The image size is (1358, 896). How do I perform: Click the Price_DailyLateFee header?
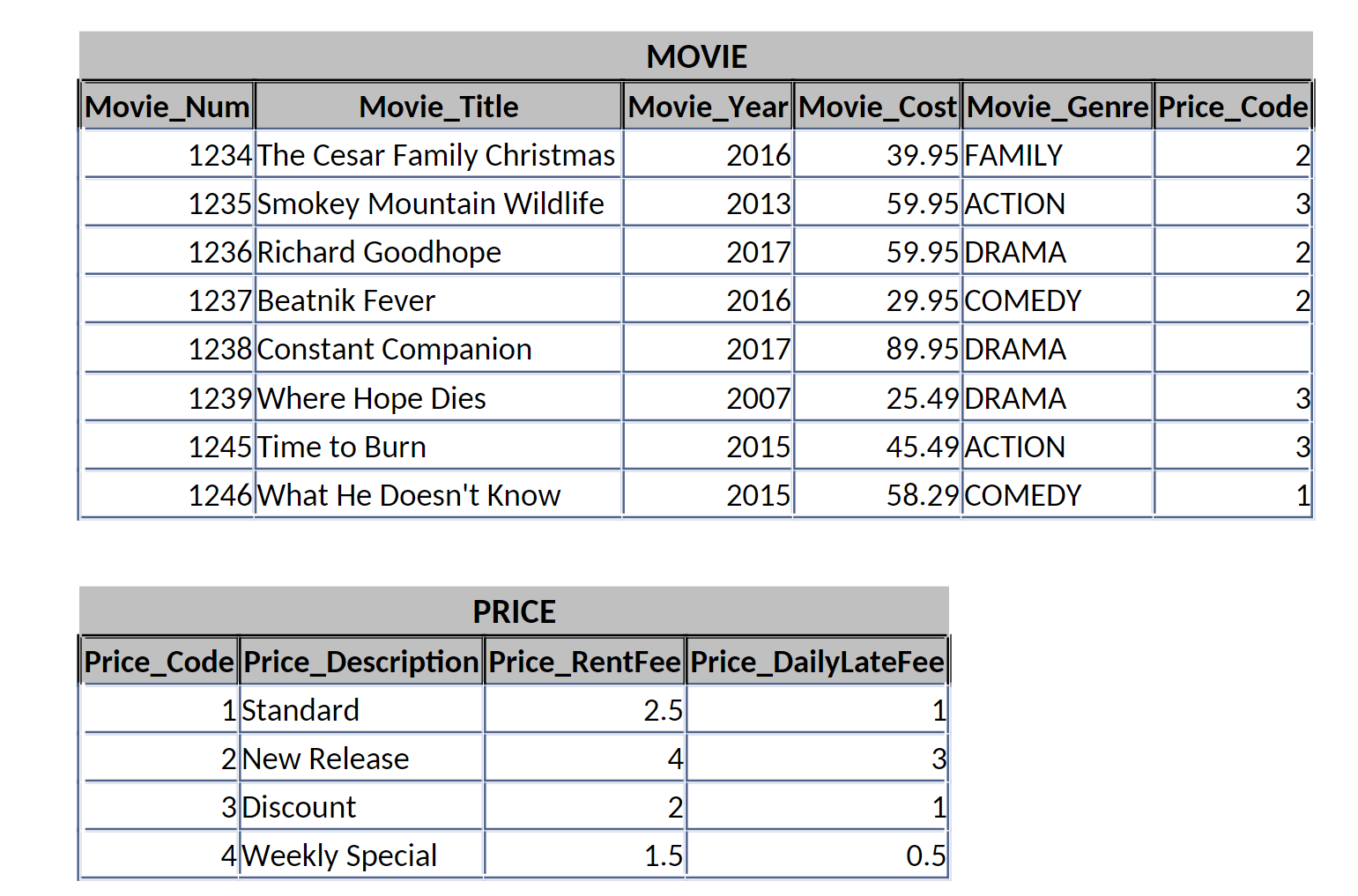click(817, 662)
